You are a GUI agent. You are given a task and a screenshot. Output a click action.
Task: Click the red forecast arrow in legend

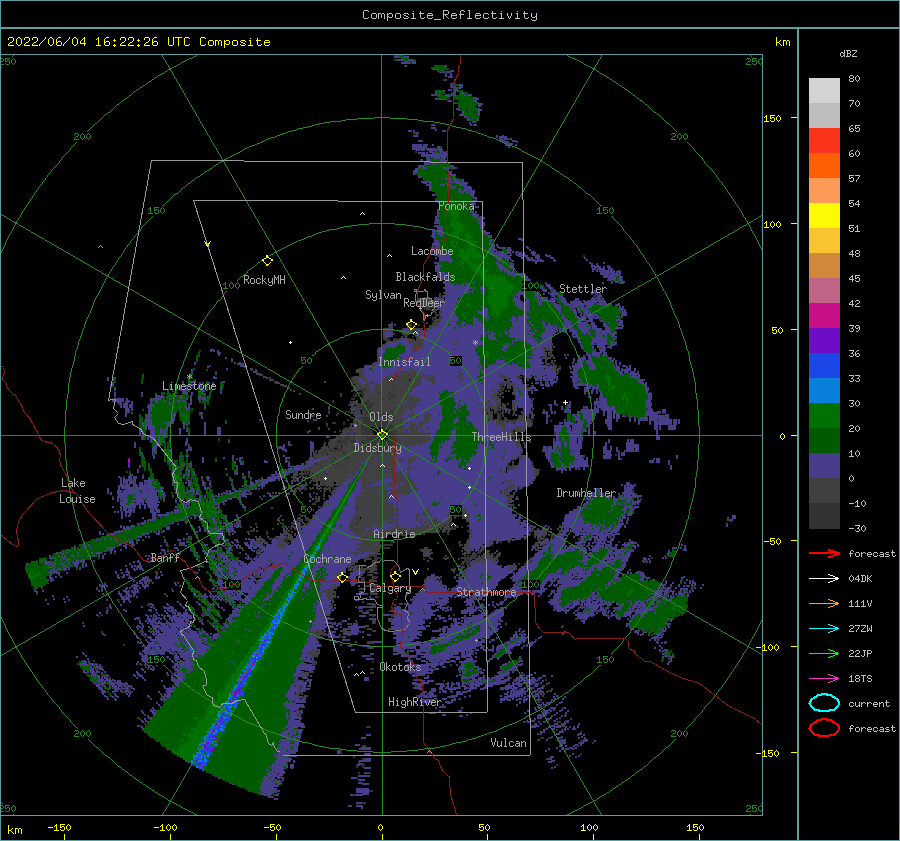pos(824,553)
